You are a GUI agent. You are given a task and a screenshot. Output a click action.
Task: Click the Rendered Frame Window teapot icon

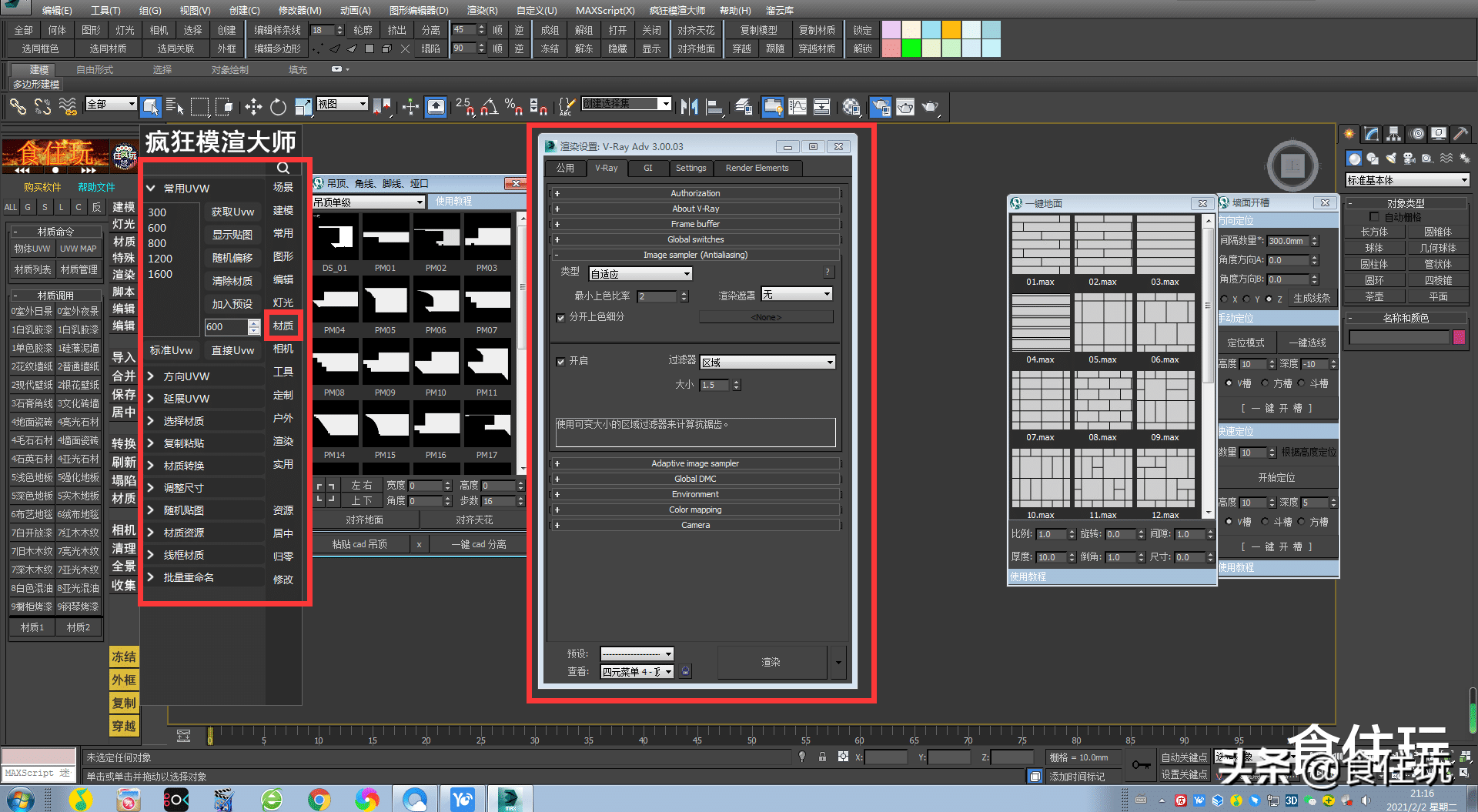[x=905, y=106]
